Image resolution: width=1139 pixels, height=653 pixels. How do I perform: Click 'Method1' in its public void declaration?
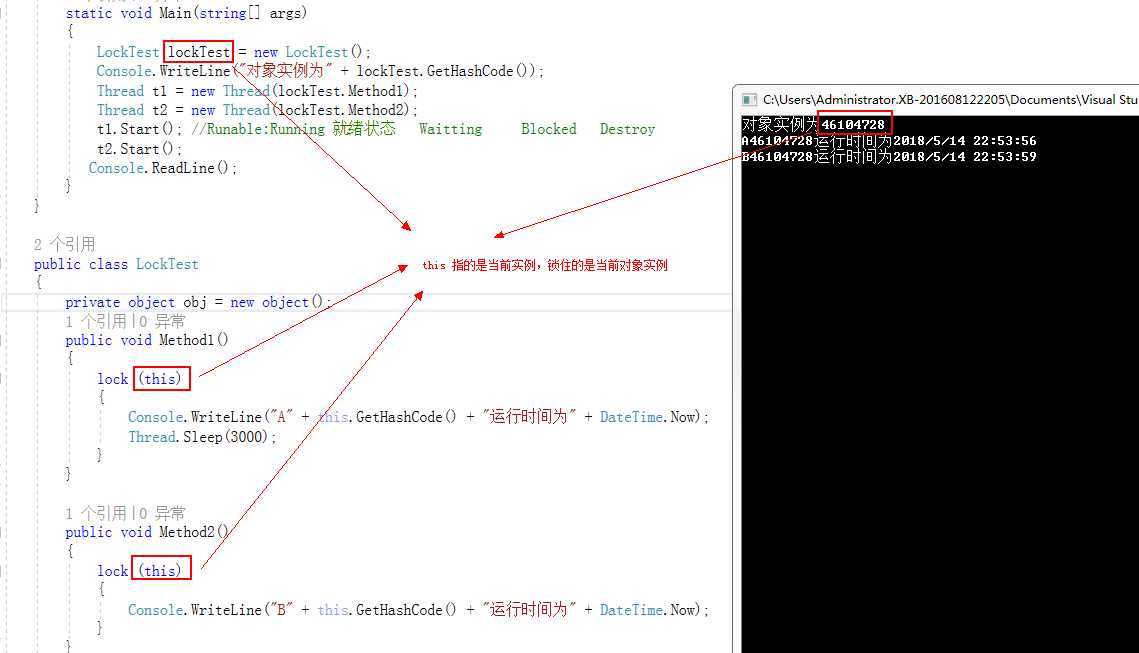click(x=187, y=340)
